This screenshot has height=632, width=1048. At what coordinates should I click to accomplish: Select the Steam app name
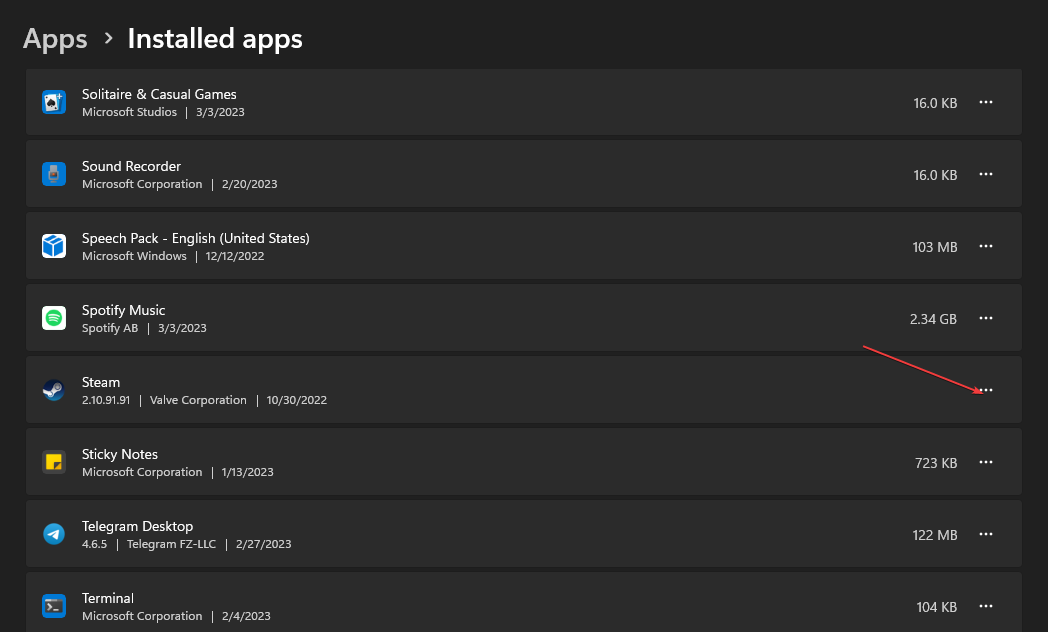(x=101, y=382)
